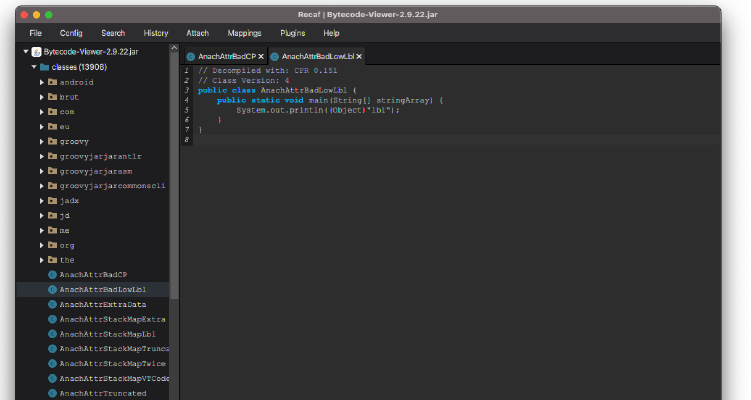Click the android package folder icon
The image size is (751, 400).
pyautogui.click(x=53, y=82)
